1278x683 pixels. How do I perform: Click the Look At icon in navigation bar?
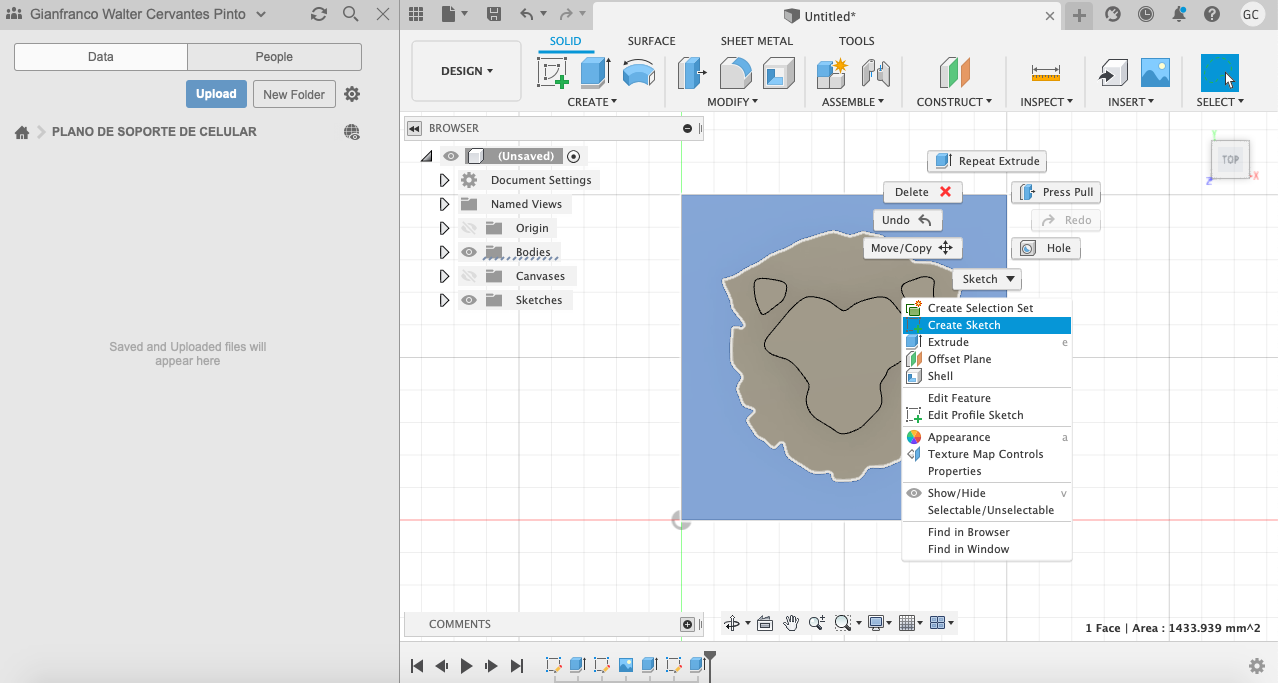point(765,623)
